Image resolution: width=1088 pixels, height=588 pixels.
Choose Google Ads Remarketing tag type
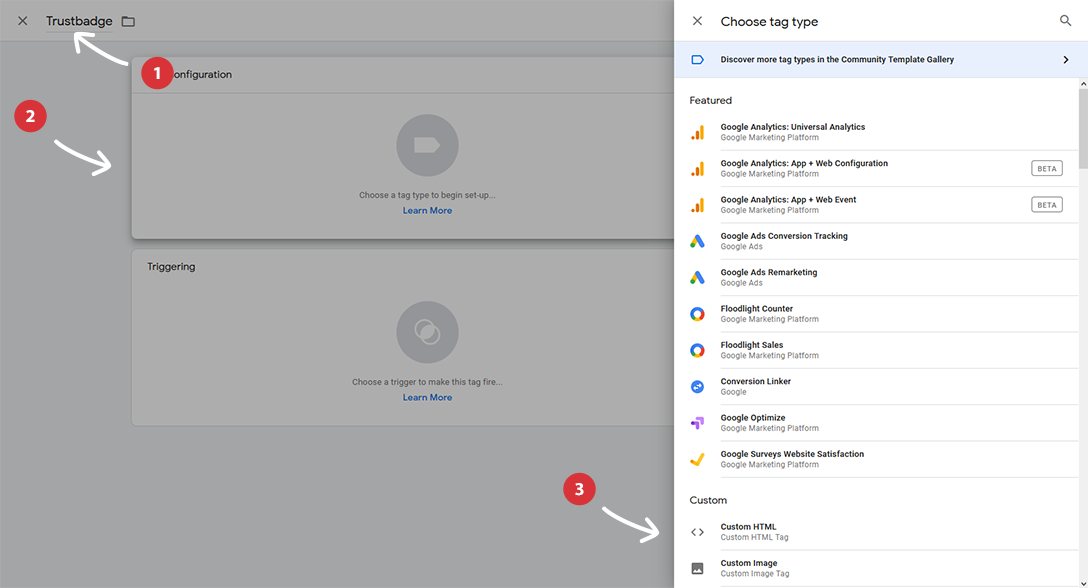tap(876, 278)
